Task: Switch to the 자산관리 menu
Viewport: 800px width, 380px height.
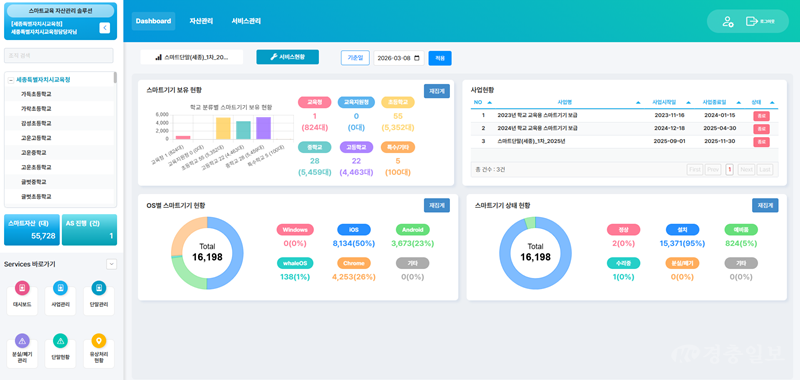Action: click(201, 21)
